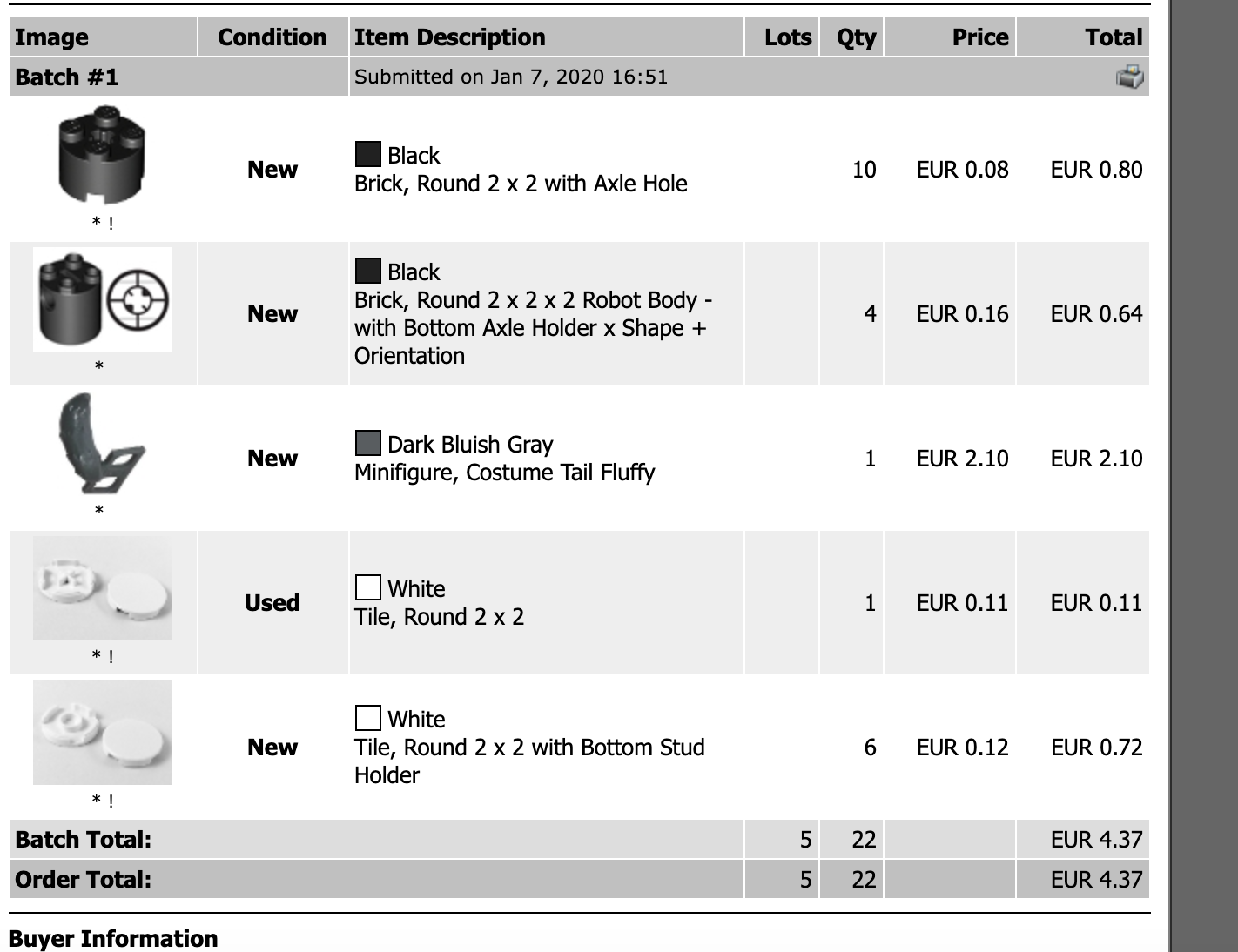Open the used white round tile photo

point(103,588)
